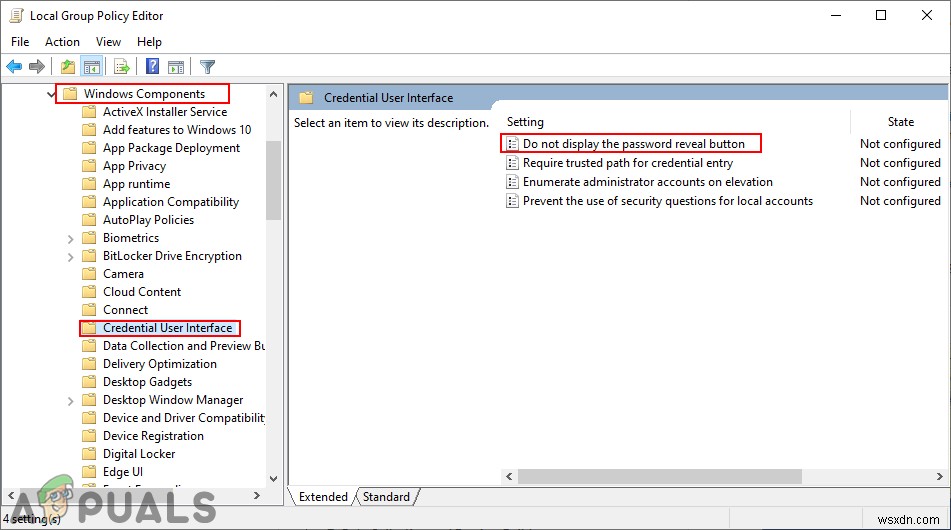Select Prevent use of security questions policy
The width and height of the screenshot is (951, 530).
click(x=668, y=201)
